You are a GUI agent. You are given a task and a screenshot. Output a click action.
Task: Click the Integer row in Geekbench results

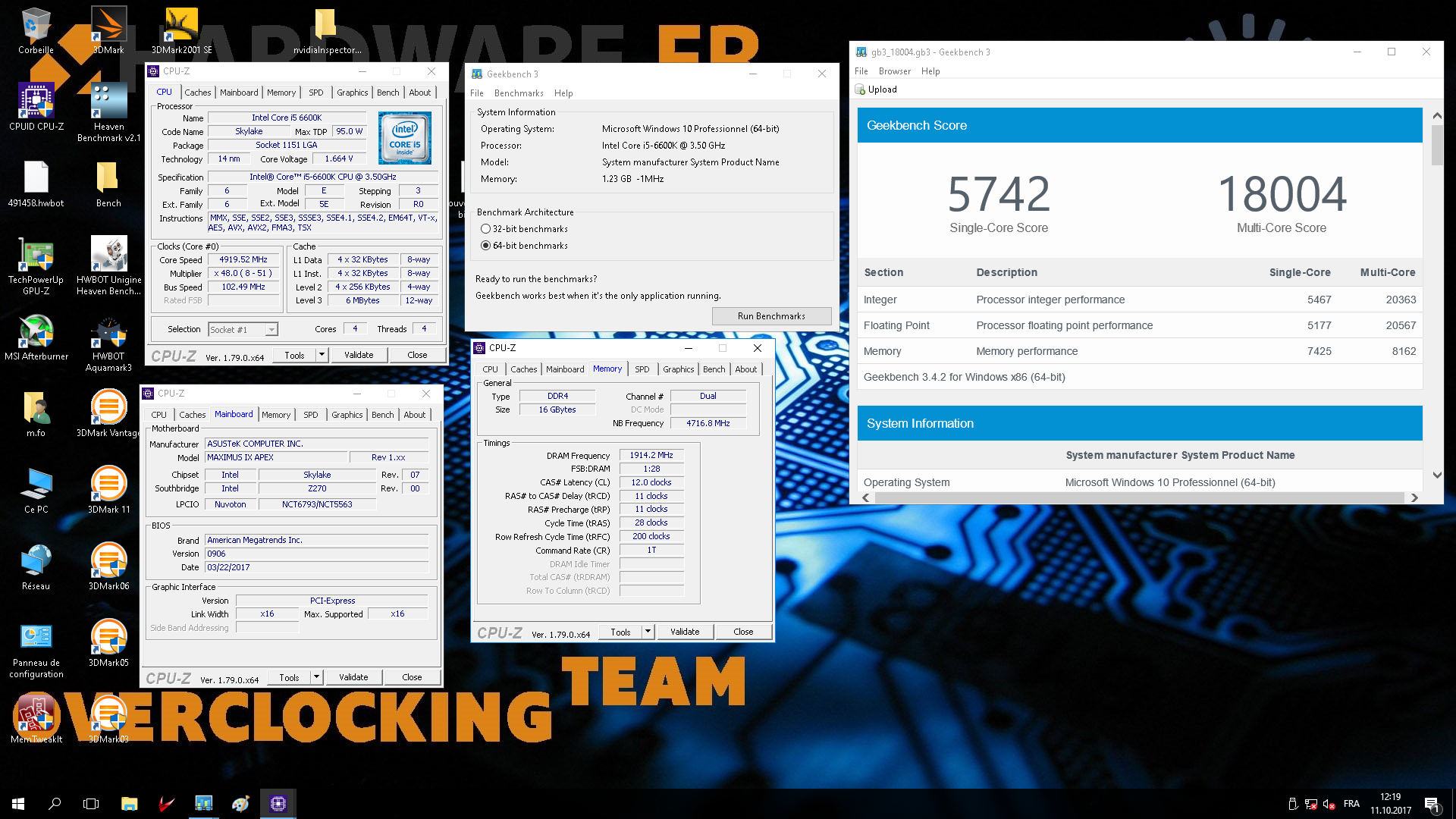click(1140, 300)
